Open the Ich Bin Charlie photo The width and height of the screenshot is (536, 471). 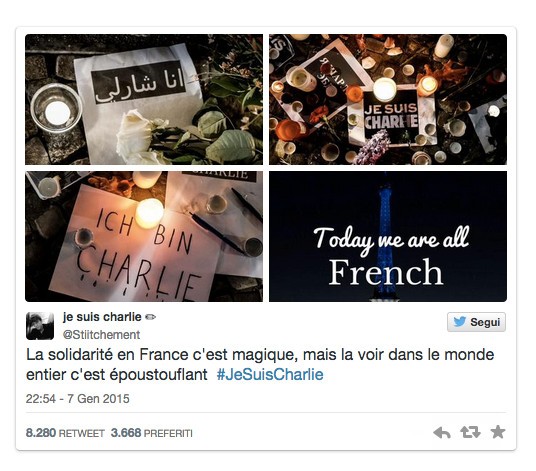[144, 237]
